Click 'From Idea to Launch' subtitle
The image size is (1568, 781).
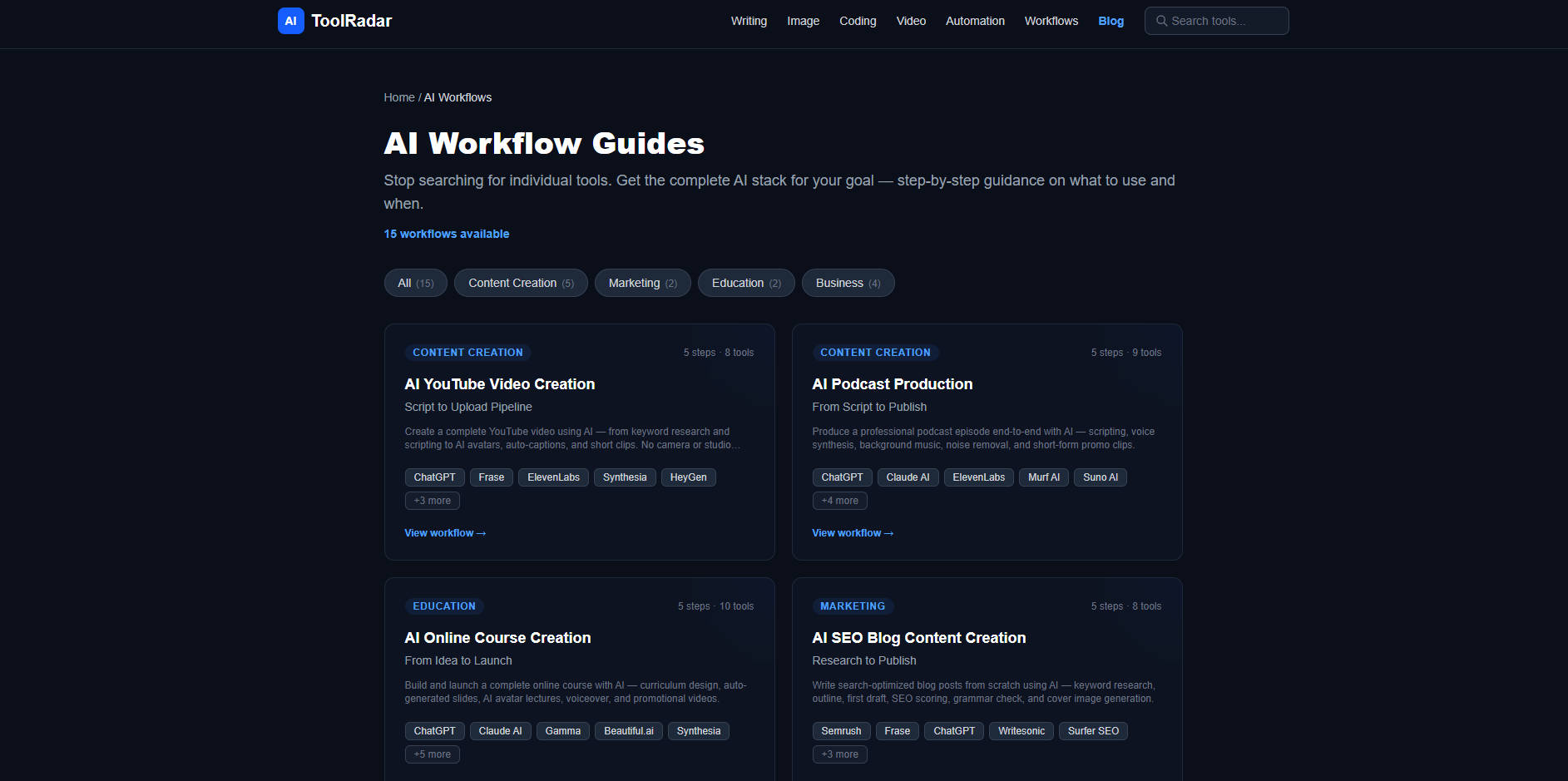click(458, 660)
